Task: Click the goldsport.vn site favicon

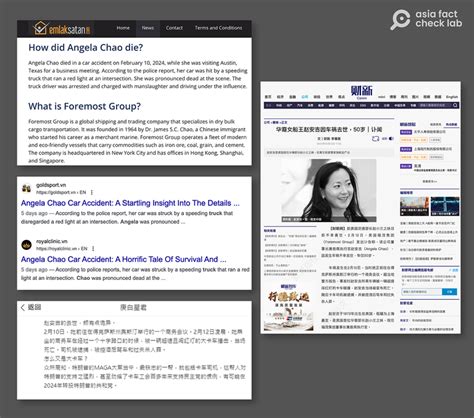Action: [26, 188]
